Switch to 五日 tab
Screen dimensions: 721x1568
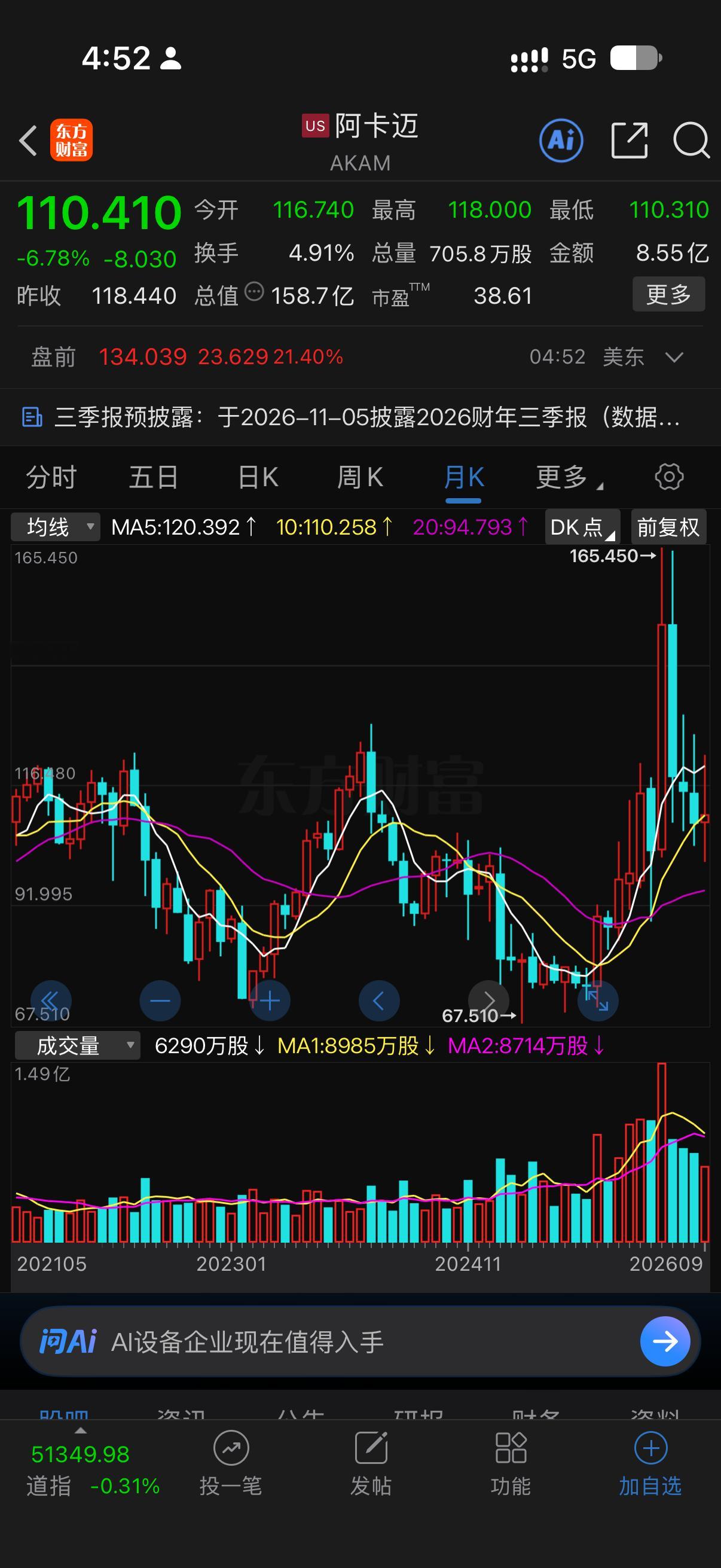click(x=154, y=477)
